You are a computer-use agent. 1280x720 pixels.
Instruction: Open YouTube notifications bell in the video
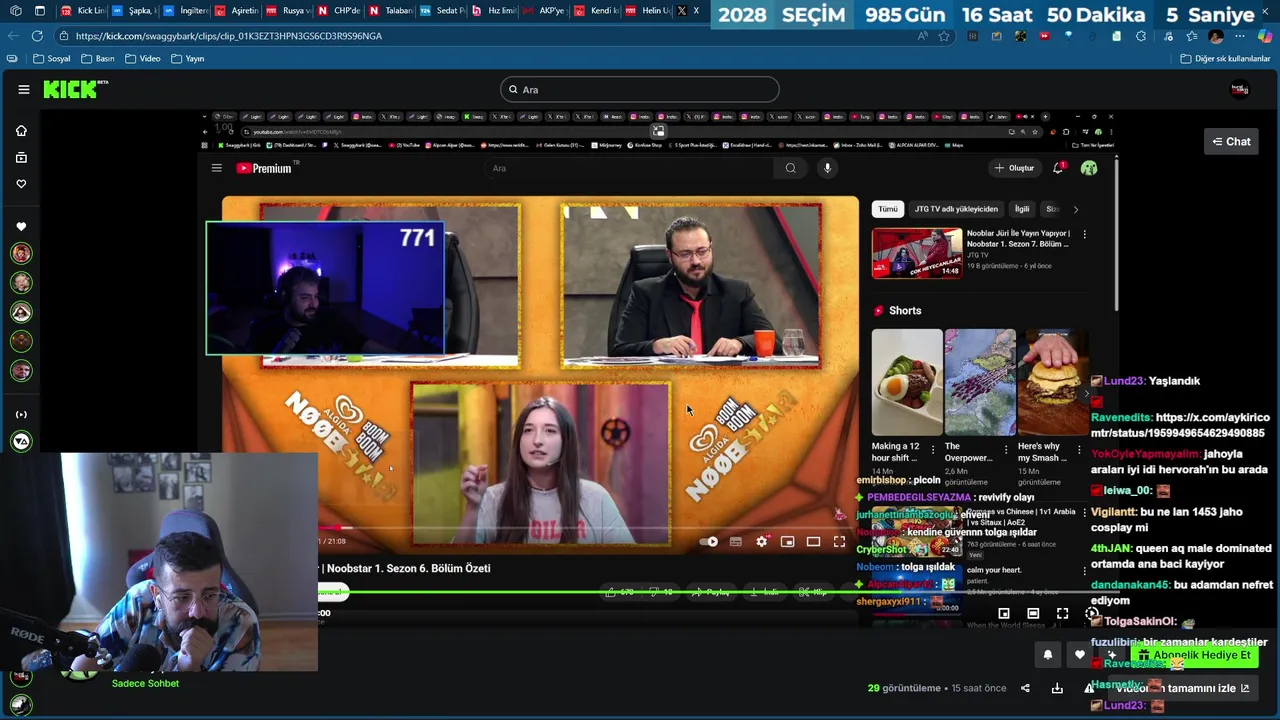tap(1058, 168)
